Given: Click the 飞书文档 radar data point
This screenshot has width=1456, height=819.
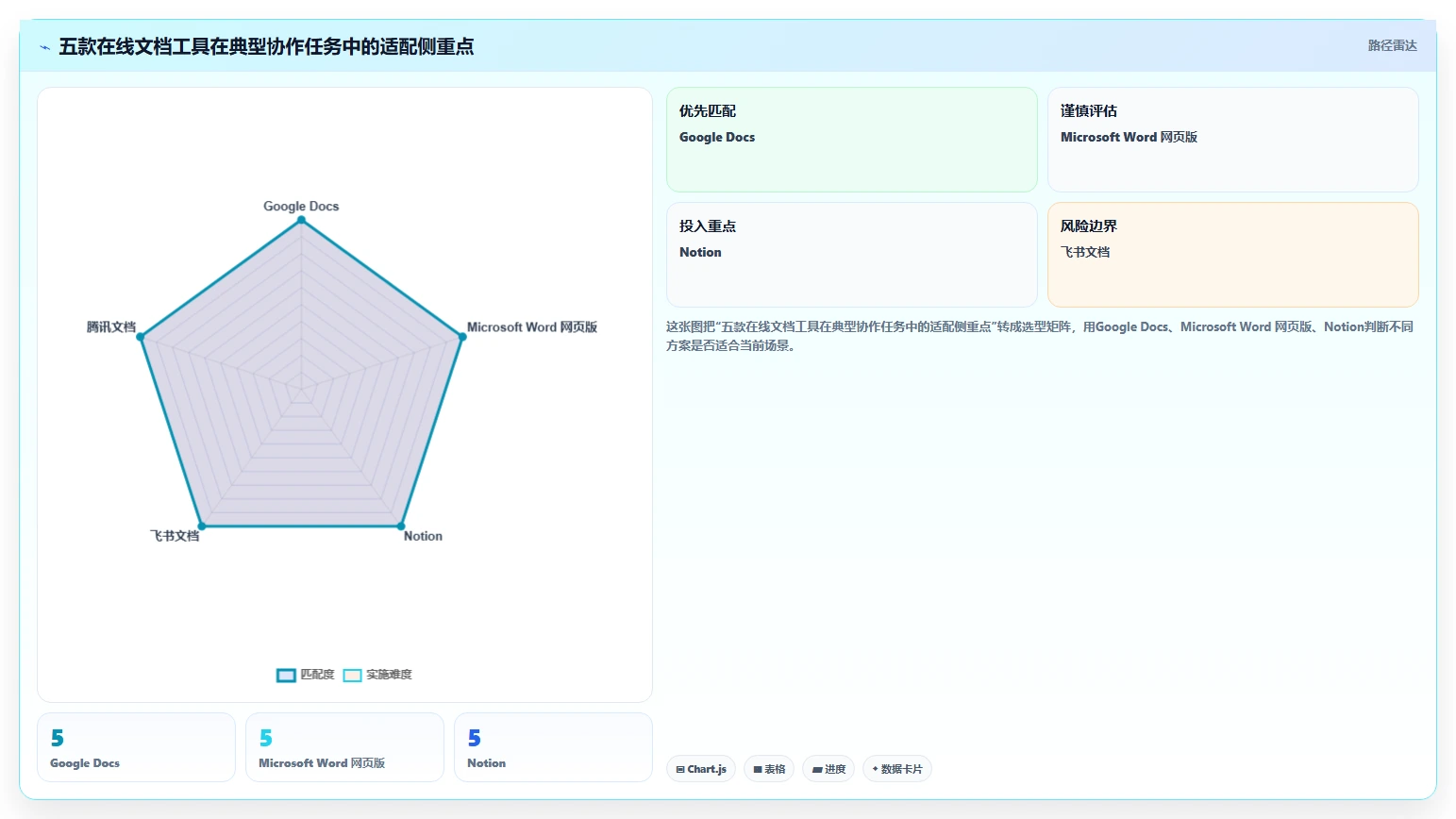Looking at the screenshot, I should tap(202, 526).
